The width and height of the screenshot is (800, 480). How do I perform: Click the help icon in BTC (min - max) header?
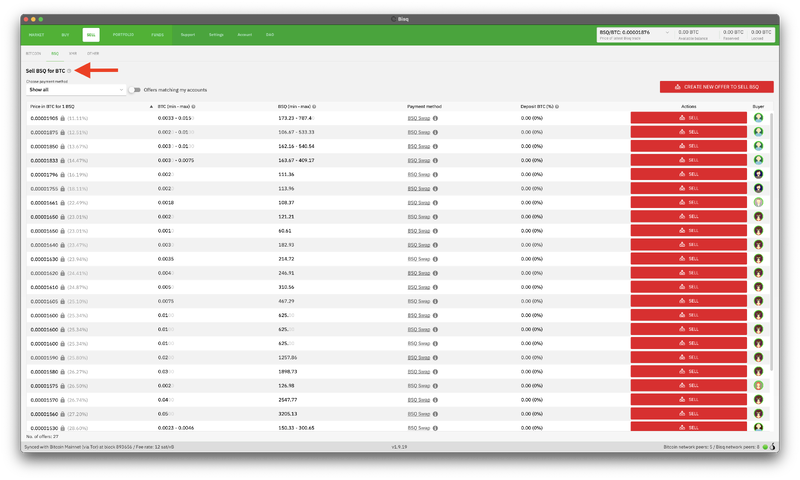(193, 105)
